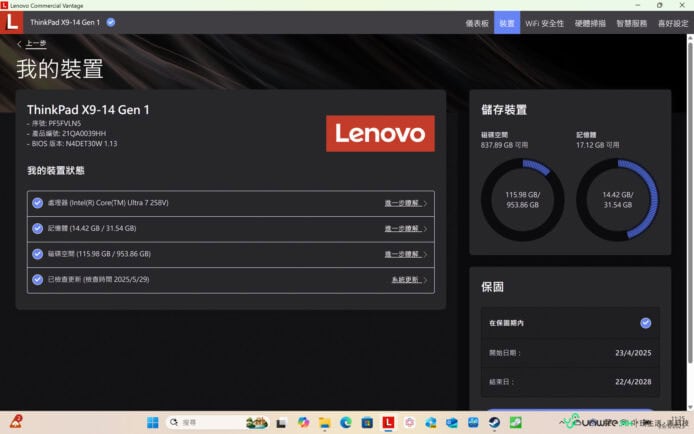Click the notification widget icon in the taskbar's left corner
The height and width of the screenshot is (434, 694).
point(16,422)
